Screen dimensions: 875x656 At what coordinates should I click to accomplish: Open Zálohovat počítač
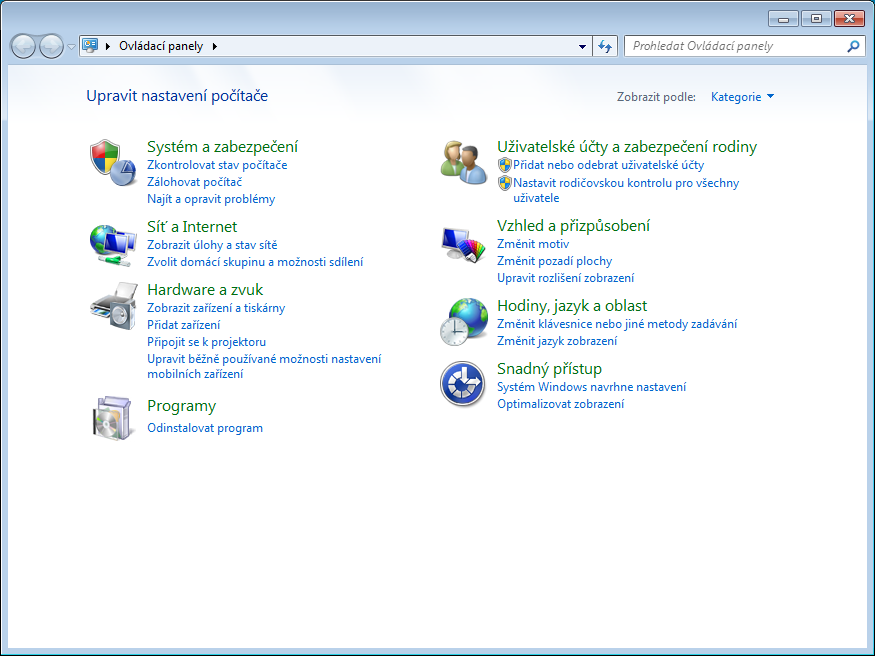[194, 182]
